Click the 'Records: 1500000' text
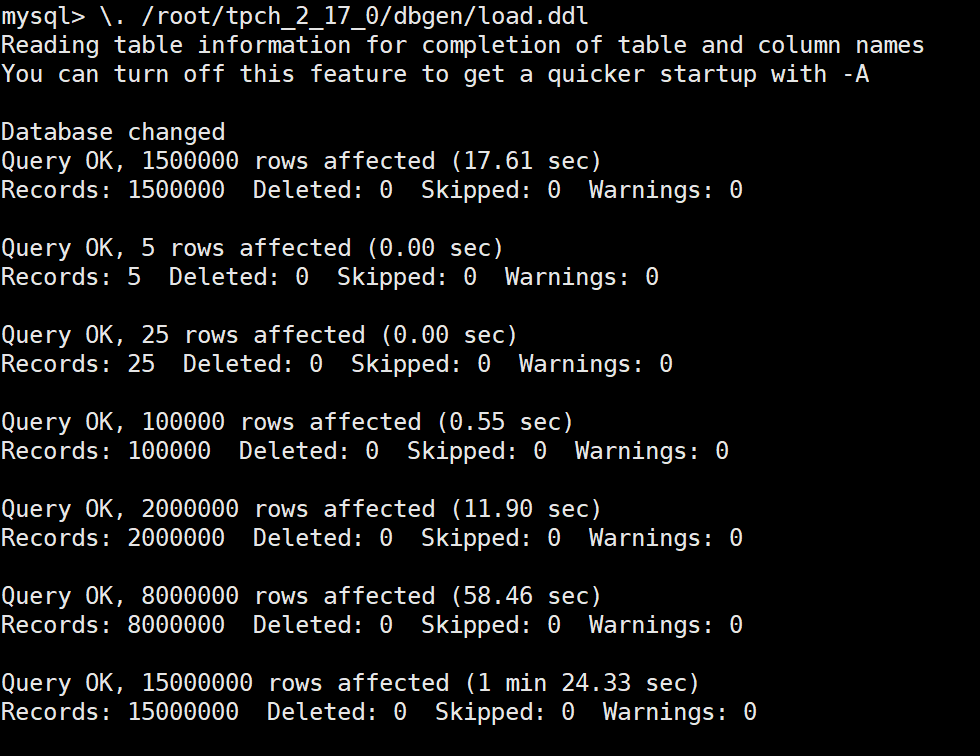This screenshot has width=980, height=756. click(x=113, y=190)
